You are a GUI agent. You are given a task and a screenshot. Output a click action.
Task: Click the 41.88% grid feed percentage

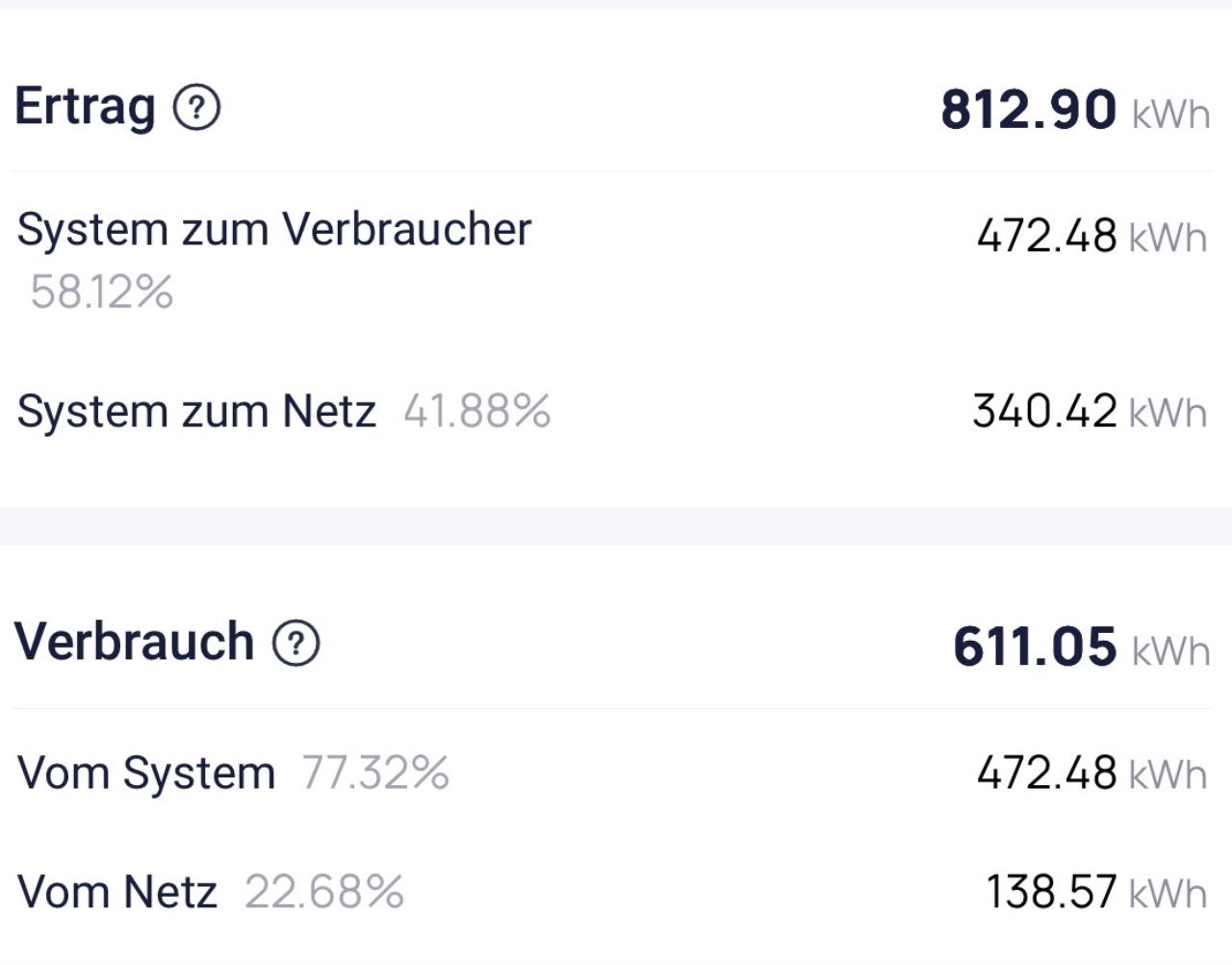(477, 412)
